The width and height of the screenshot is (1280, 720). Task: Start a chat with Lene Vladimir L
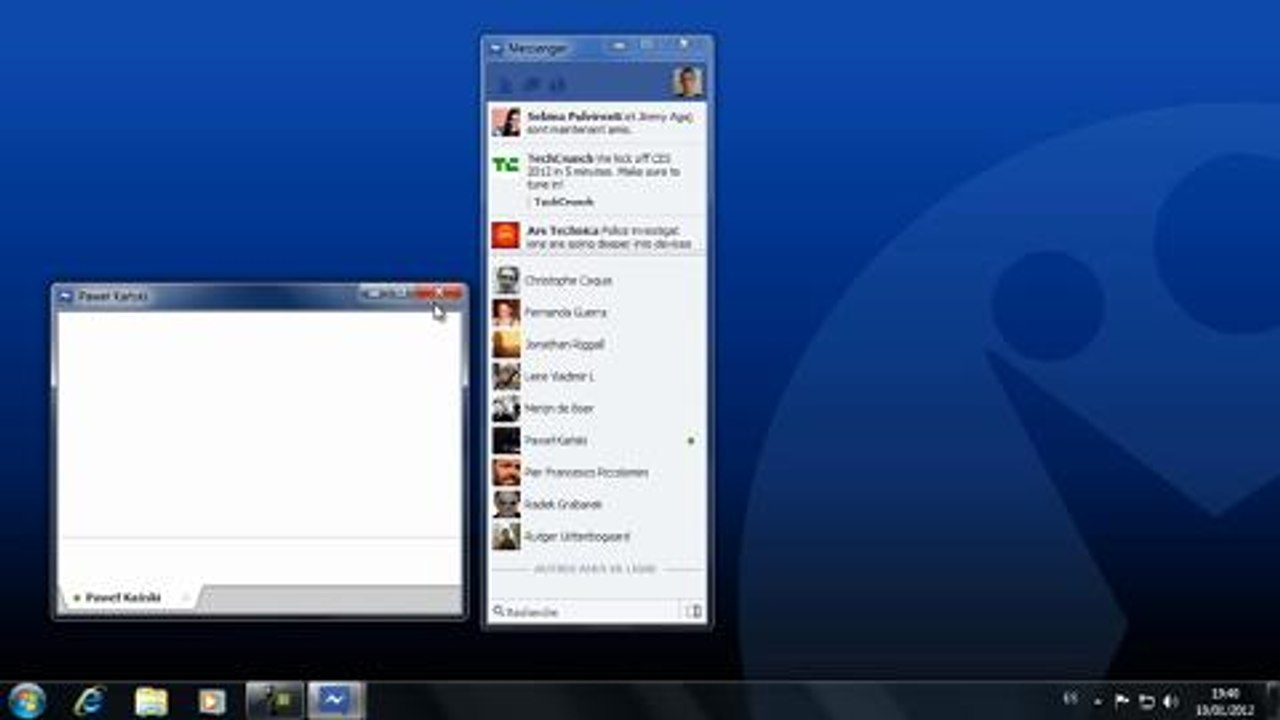click(596, 376)
